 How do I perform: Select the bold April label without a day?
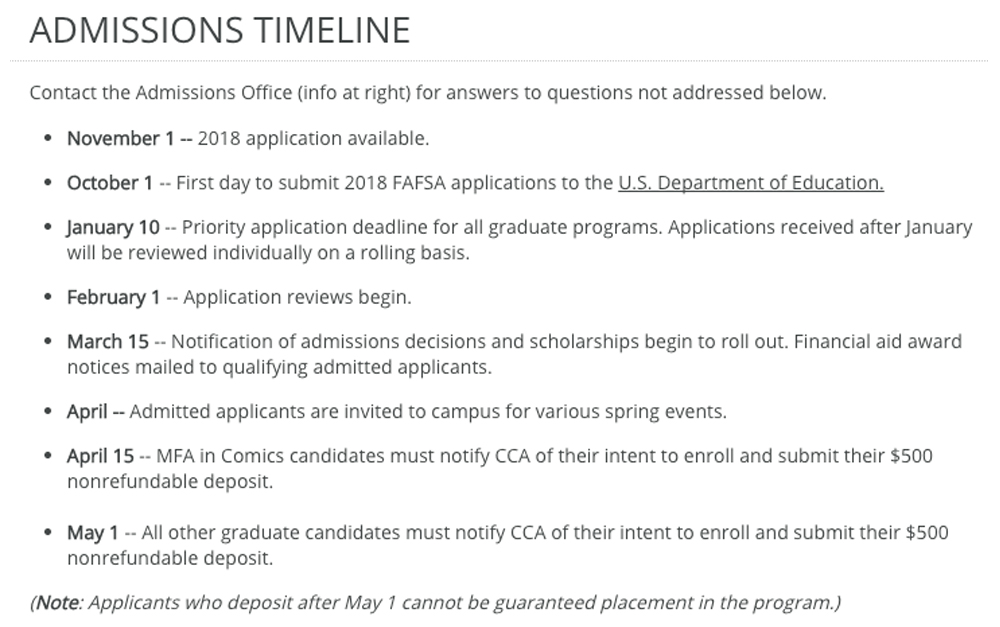click(x=91, y=411)
